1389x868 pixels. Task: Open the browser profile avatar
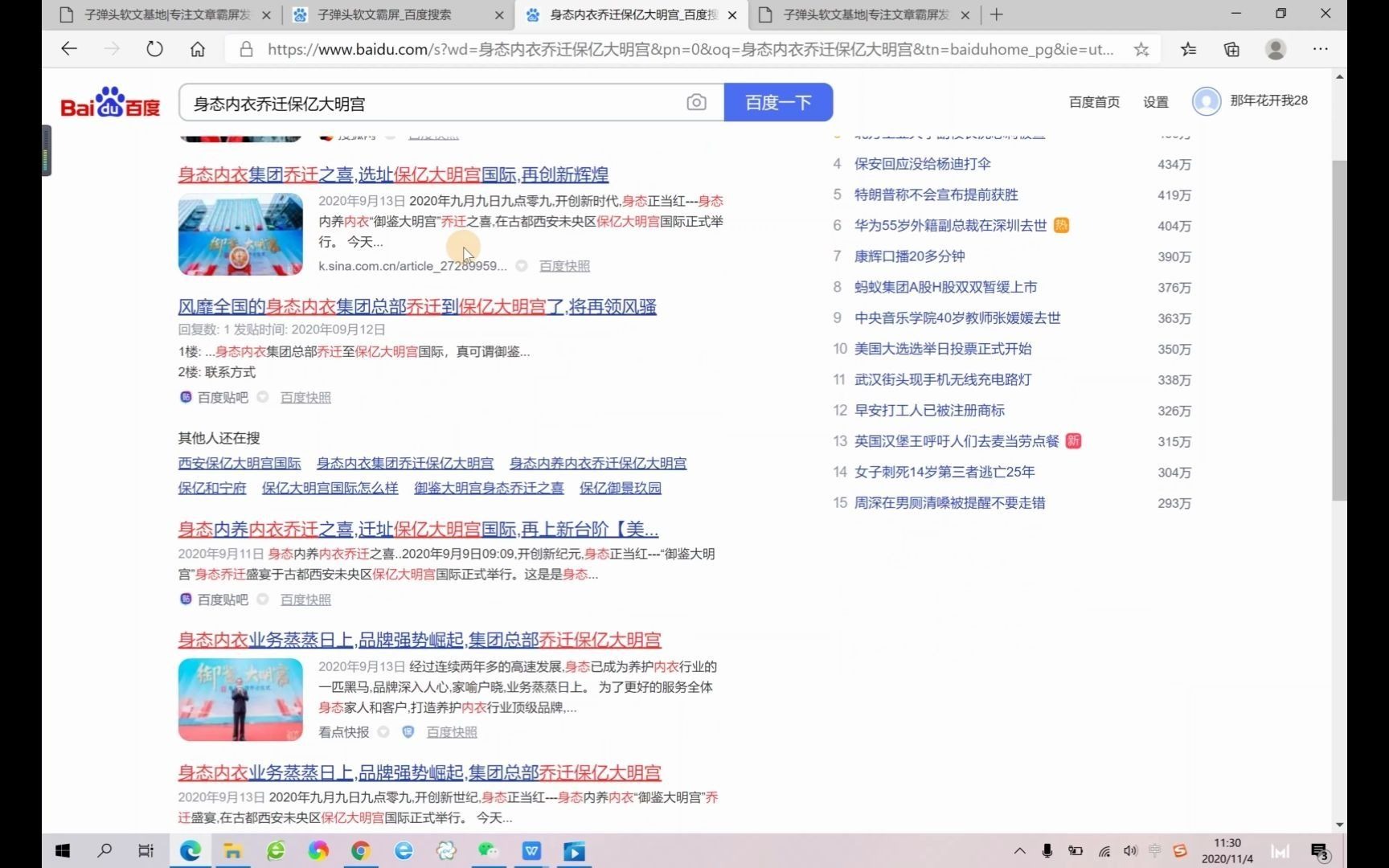[1275, 49]
